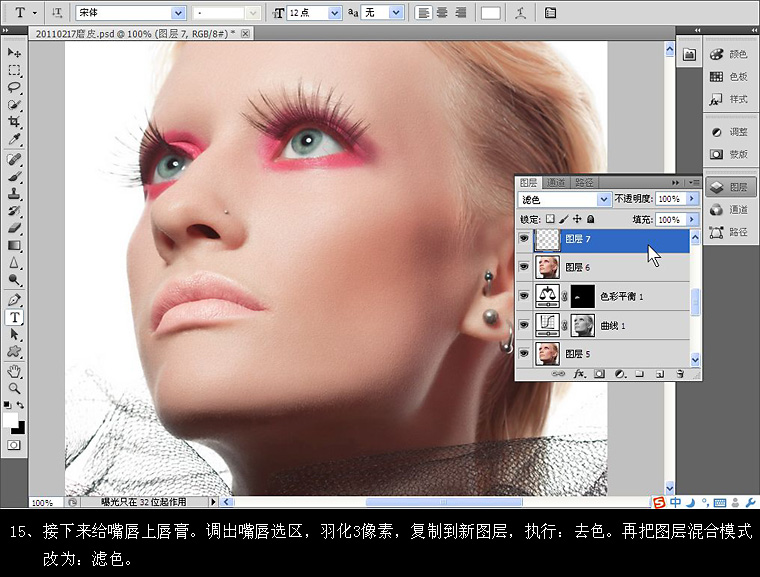Click the 色彩平衡 1 layer mask thumbnail
The width and height of the screenshot is (760, 577).
tap(583, 296)
